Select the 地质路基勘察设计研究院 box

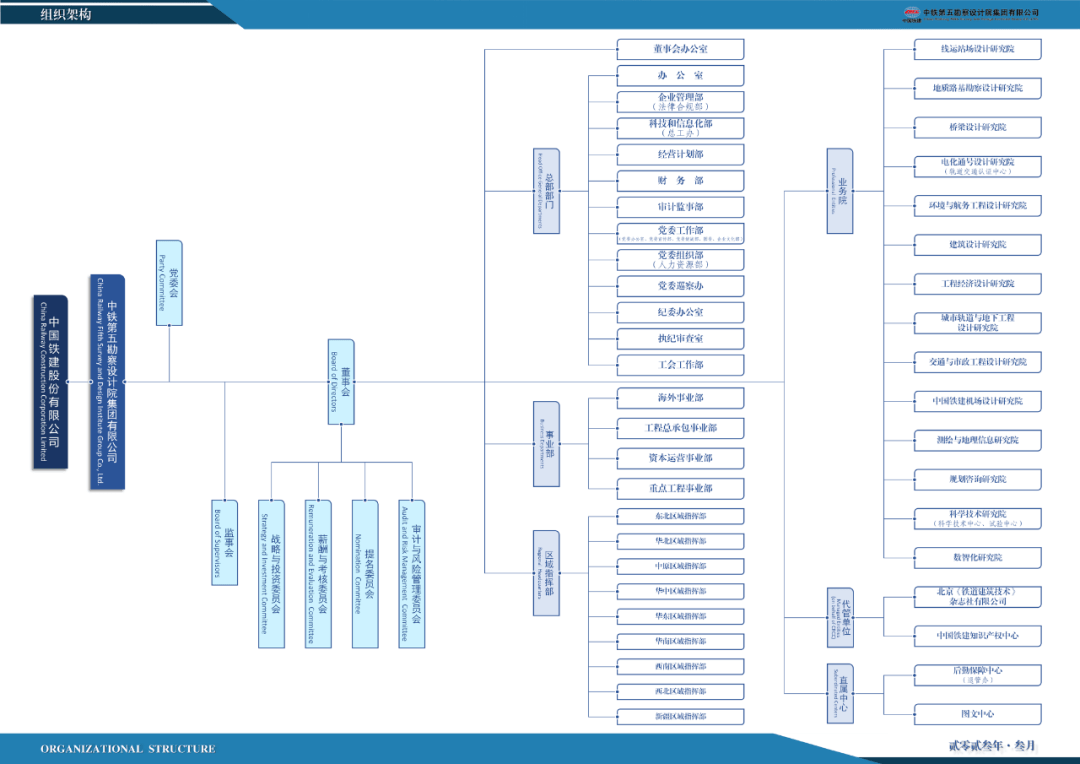click(977, 88)
